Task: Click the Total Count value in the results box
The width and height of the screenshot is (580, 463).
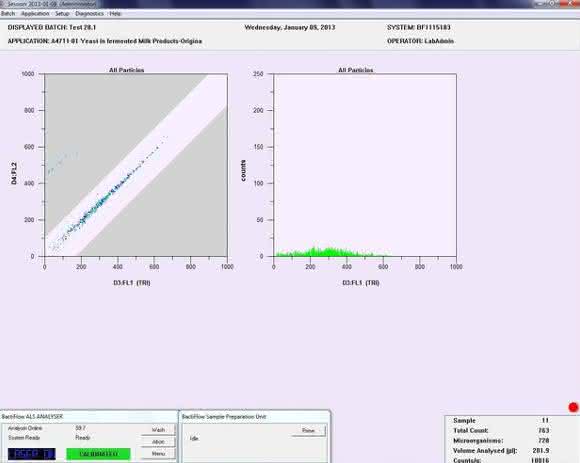Action: [x=544, y=430]
